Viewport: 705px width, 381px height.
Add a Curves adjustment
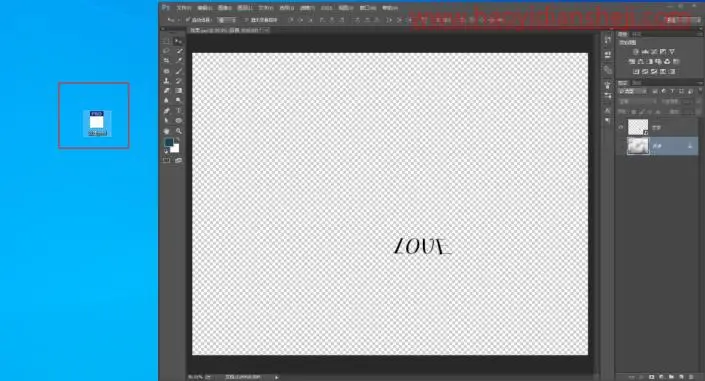click(654, 52)
